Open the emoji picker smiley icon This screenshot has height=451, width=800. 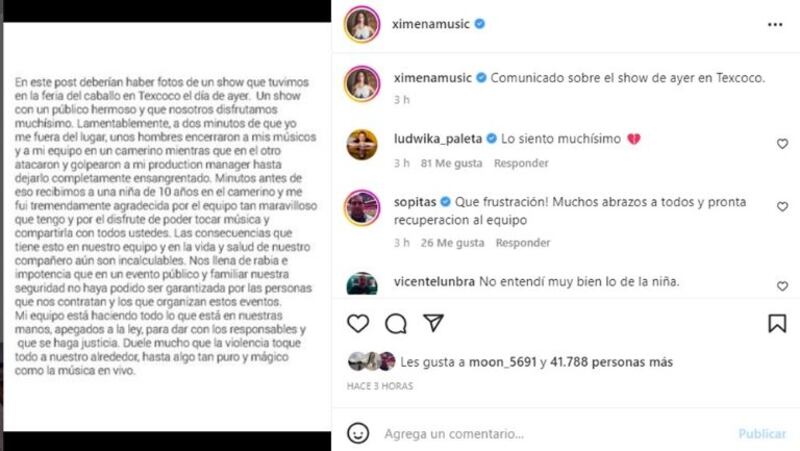coord(358,433)
